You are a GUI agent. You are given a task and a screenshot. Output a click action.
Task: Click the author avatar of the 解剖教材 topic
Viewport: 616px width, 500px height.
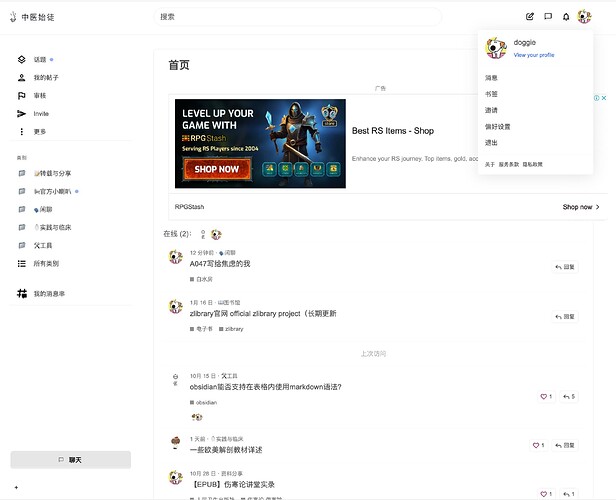click(176, 443)
